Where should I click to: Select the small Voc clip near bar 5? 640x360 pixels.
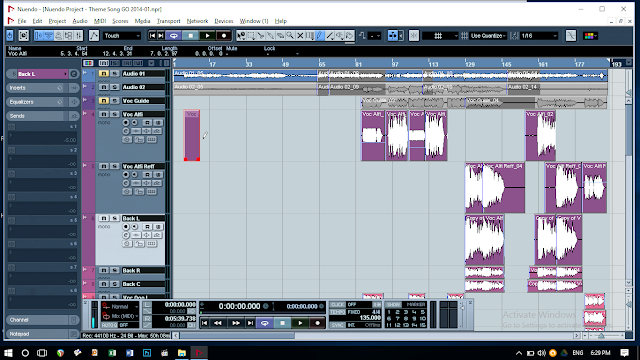[x=192, y=136]
